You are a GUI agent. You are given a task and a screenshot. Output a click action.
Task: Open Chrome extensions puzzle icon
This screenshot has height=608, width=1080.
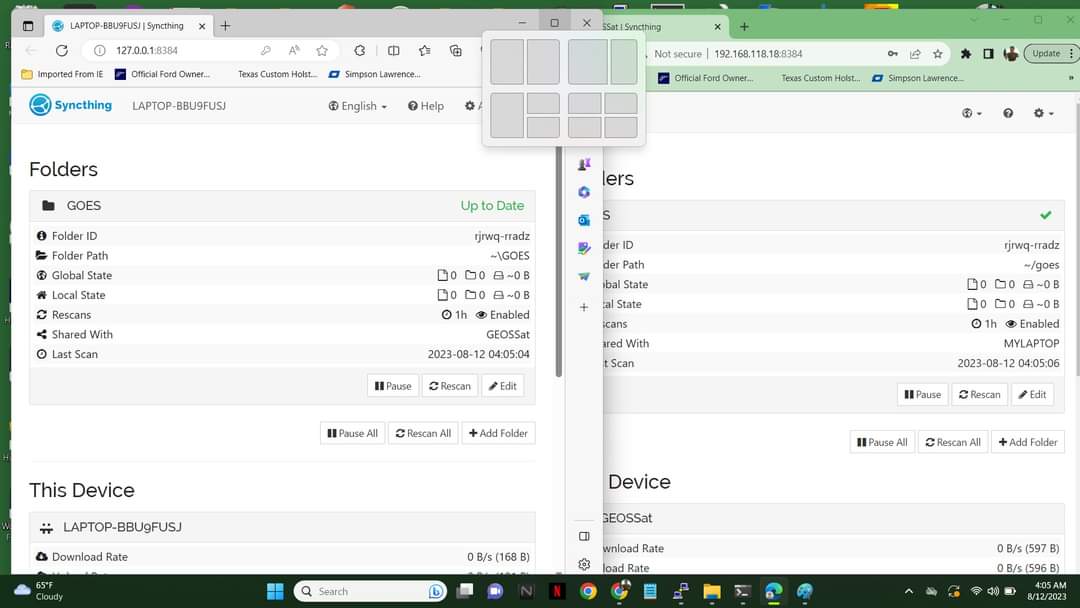966,54
